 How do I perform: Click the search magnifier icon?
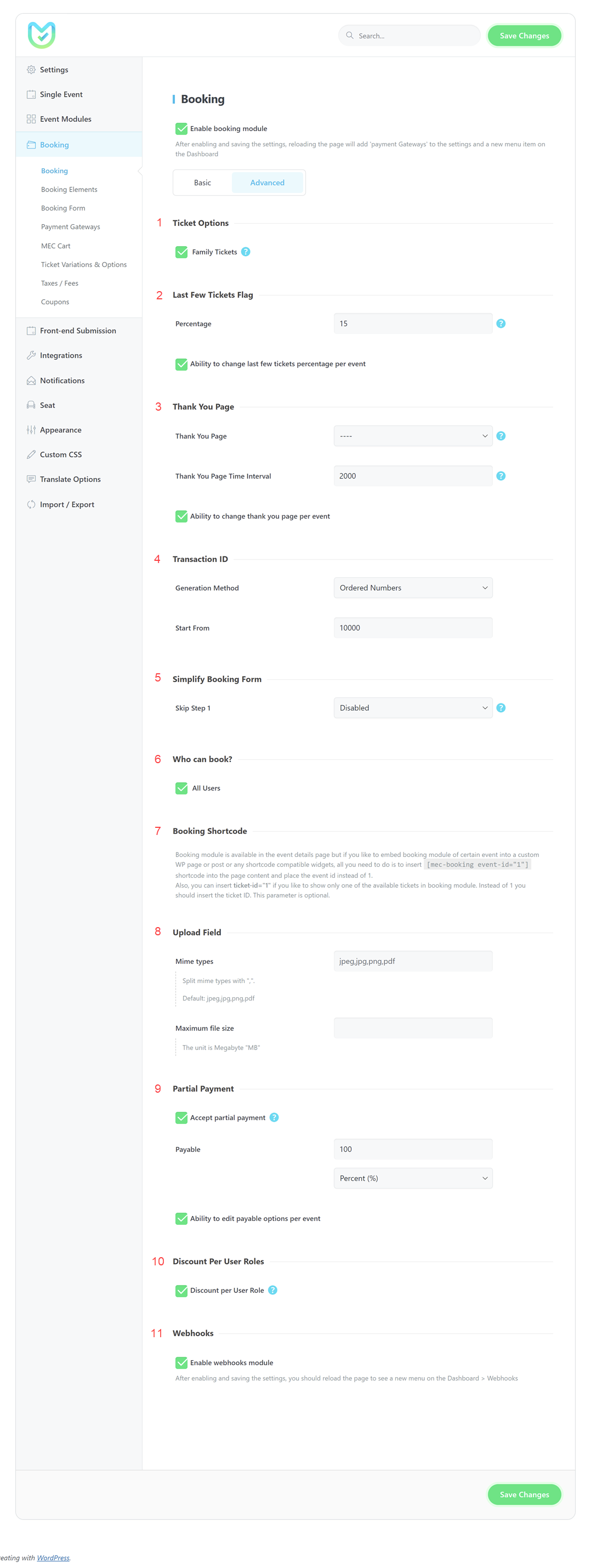tap(349, 35)
